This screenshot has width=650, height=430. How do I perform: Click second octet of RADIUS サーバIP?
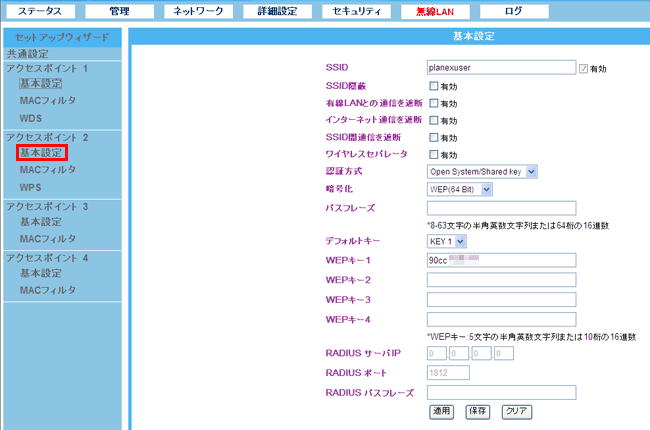[459, 353]
